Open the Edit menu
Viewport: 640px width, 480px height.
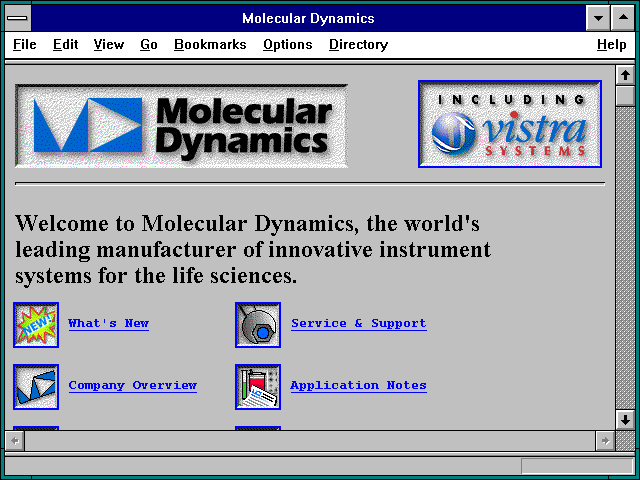[65, 44]
